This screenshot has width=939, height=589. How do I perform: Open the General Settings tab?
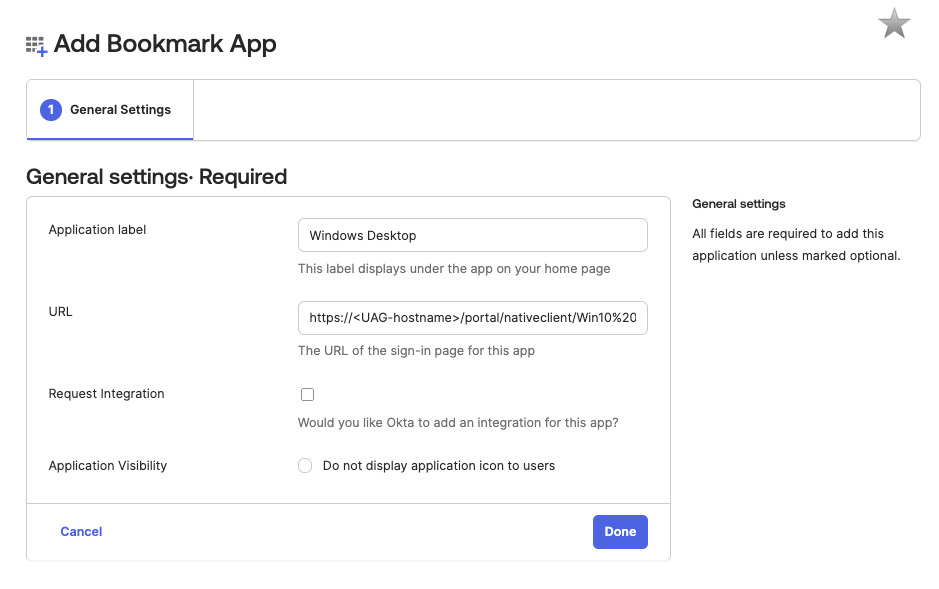110,110
